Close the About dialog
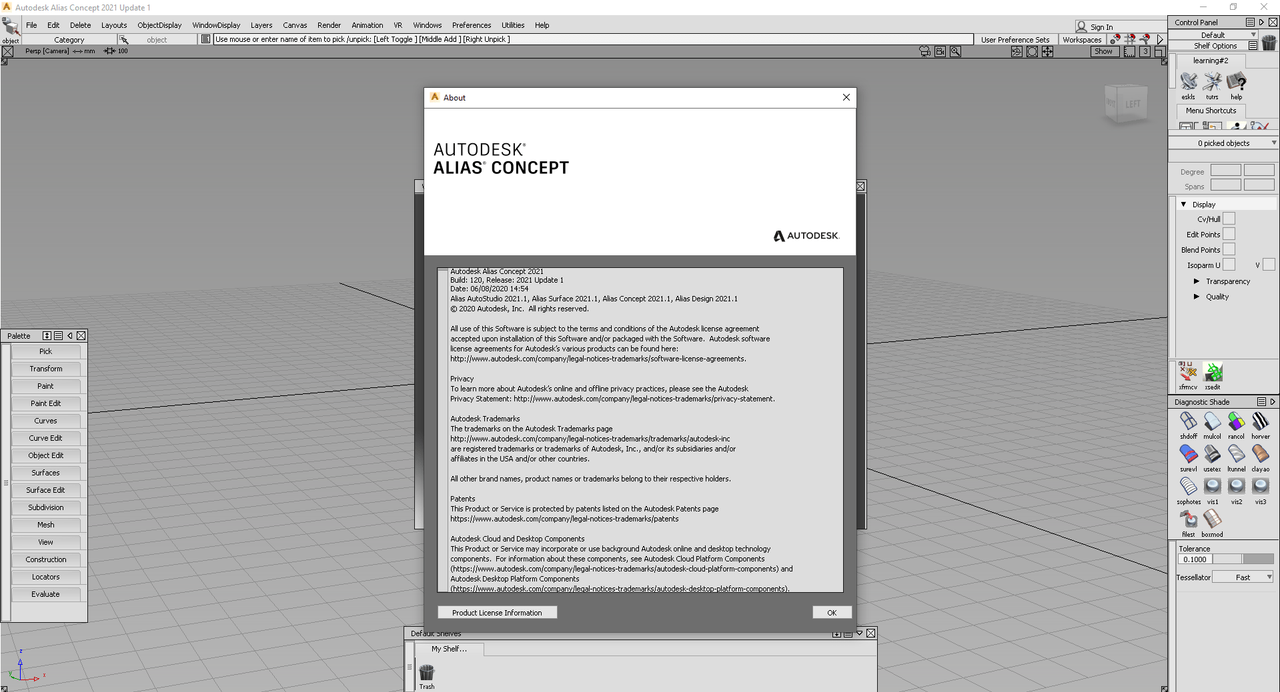 tap(846, 97)
